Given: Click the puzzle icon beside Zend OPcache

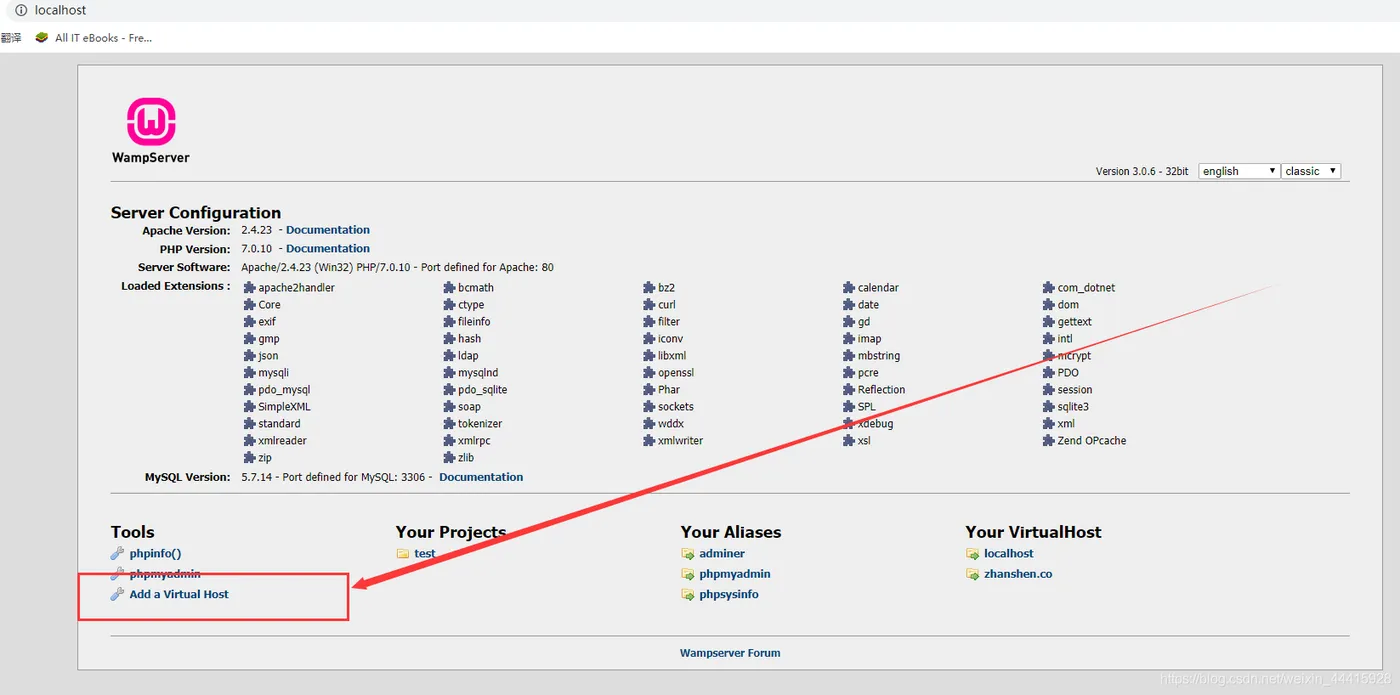Looking at the screenshot, I should coord(1050,441).
